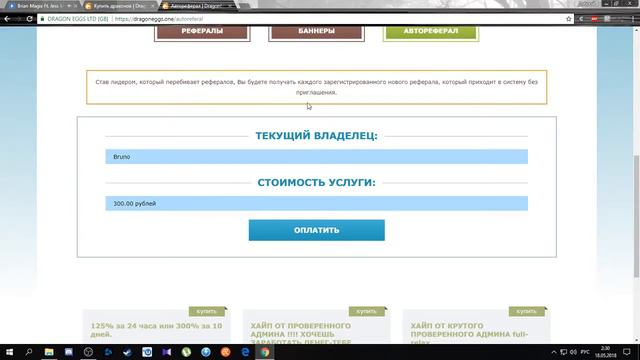The height and width of the screenshot is (360, 640).
Task: Reload the page with the refresh icon
Action: pyautogui.click(x=29, y=19)
